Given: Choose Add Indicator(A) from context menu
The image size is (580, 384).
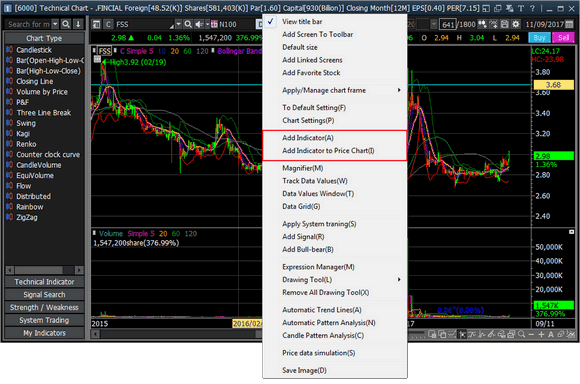Looking at the screenshot, I should (x=308, y=138).
